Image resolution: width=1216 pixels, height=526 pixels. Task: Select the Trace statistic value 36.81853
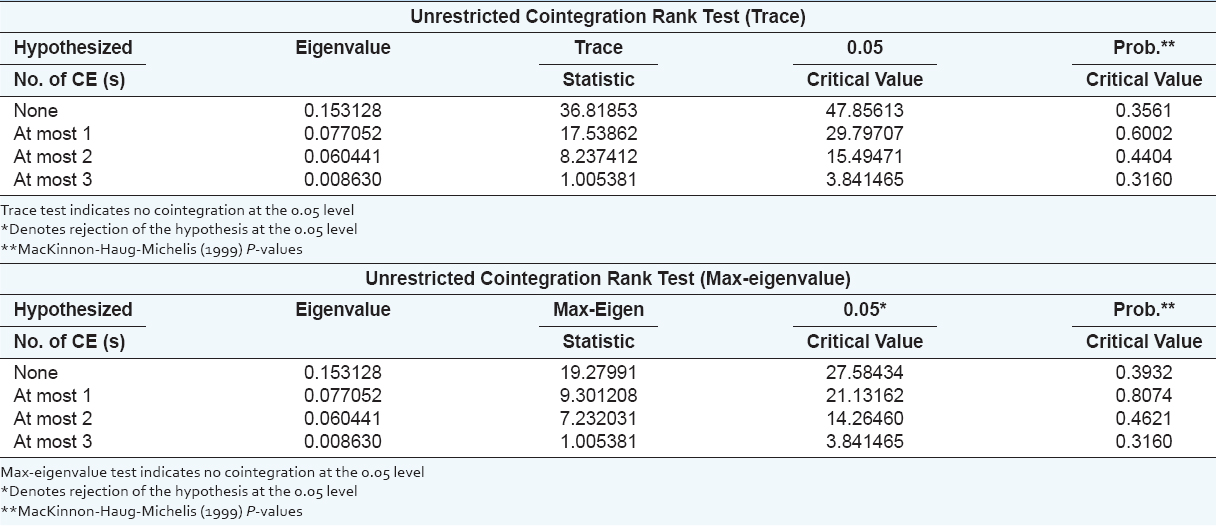tap(598, 111)
